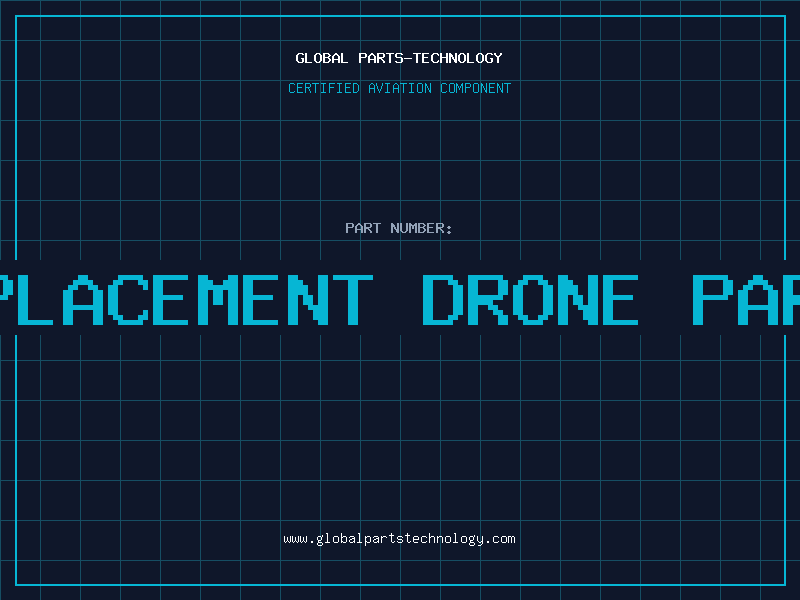Click the cut-off PAR text at right edge
800x600 pixels.
[746, 300]
